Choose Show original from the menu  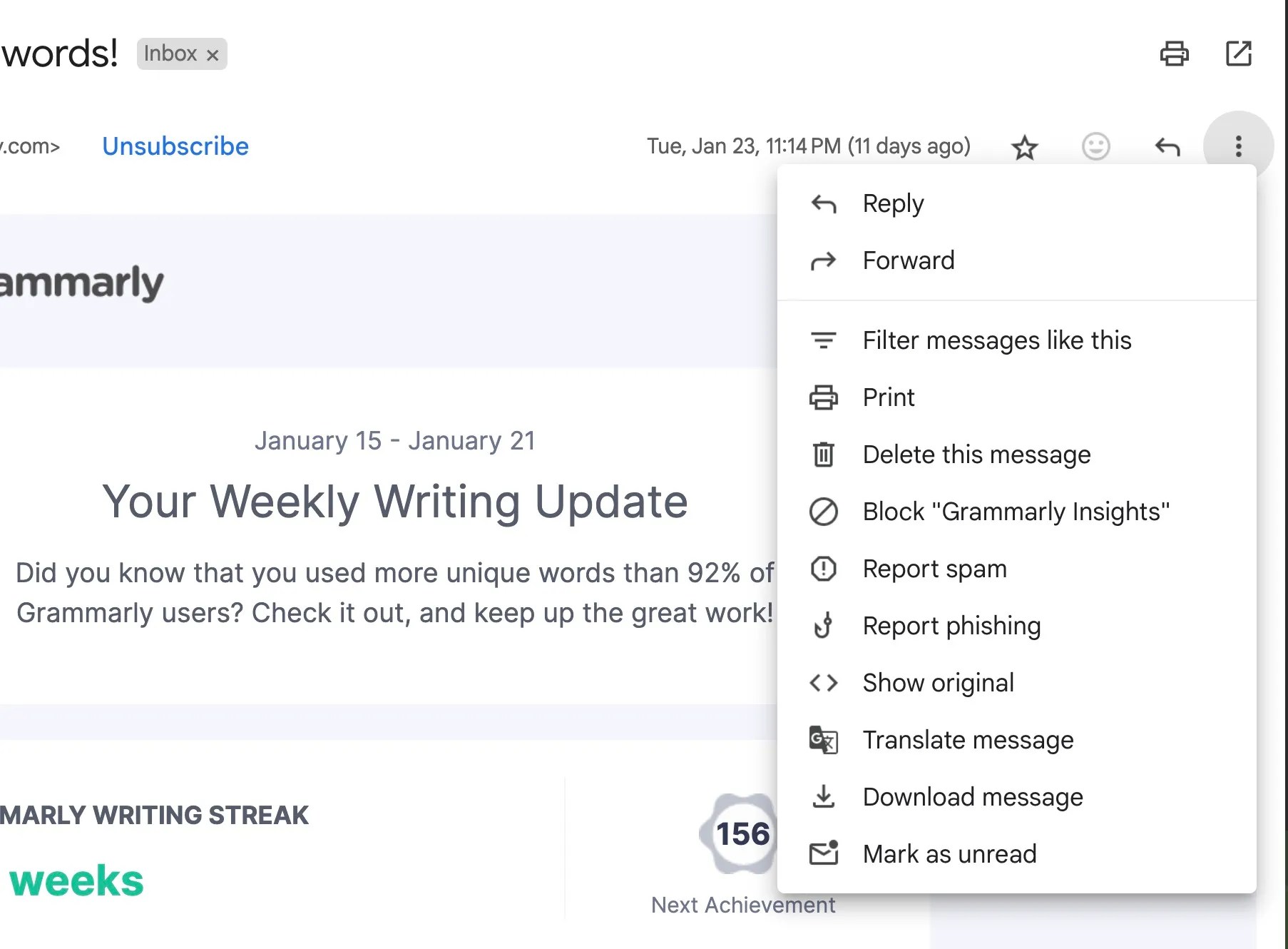[939, 683]
